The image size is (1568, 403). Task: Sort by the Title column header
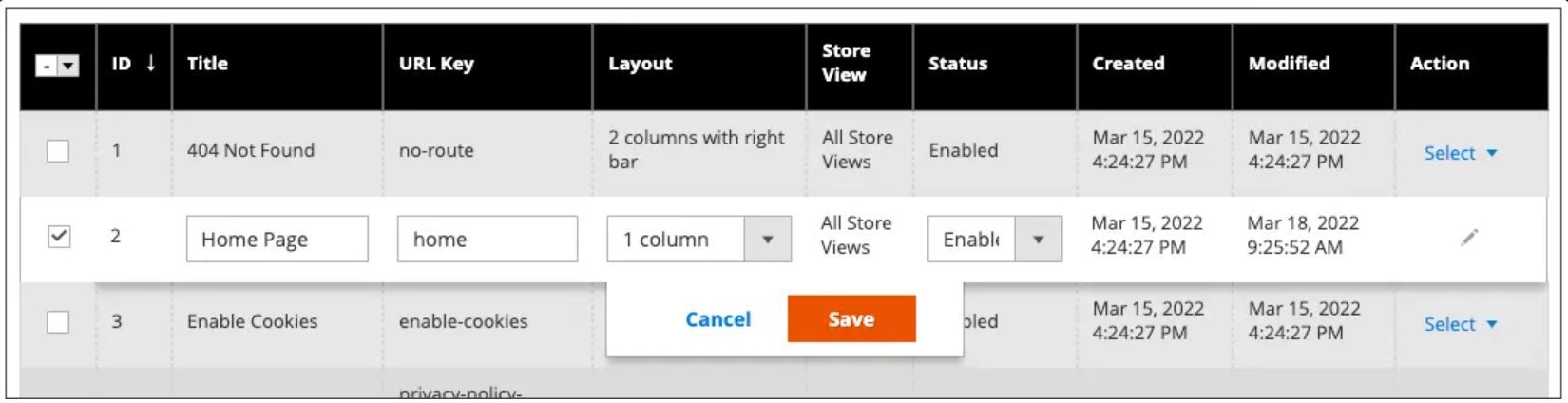click(x=207, y=64)
